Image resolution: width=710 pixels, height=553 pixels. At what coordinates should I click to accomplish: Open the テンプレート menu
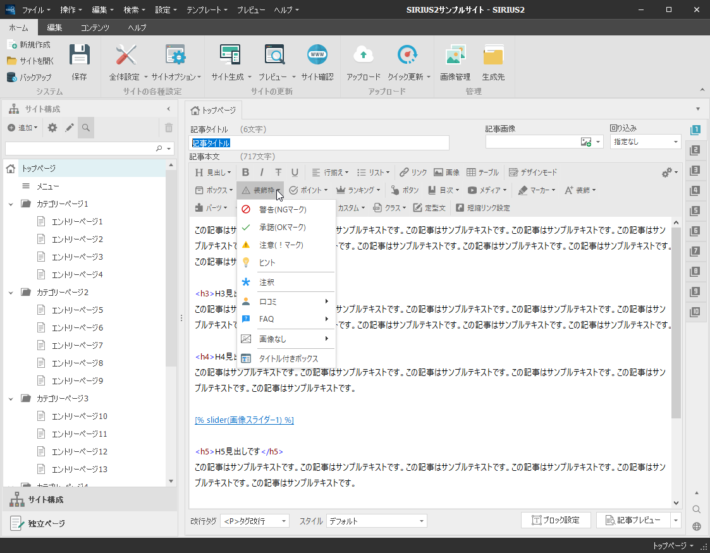[206, 10]
